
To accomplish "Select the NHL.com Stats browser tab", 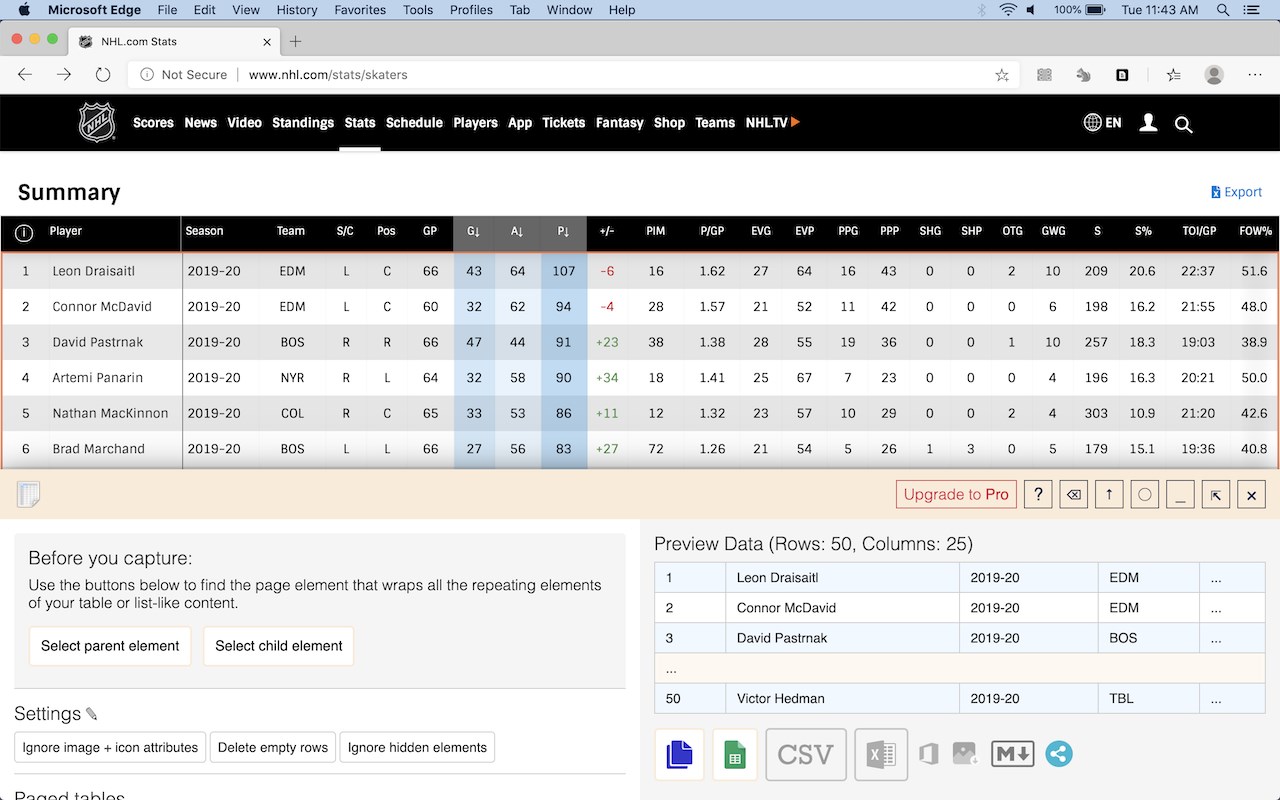I will pos(175,41).
